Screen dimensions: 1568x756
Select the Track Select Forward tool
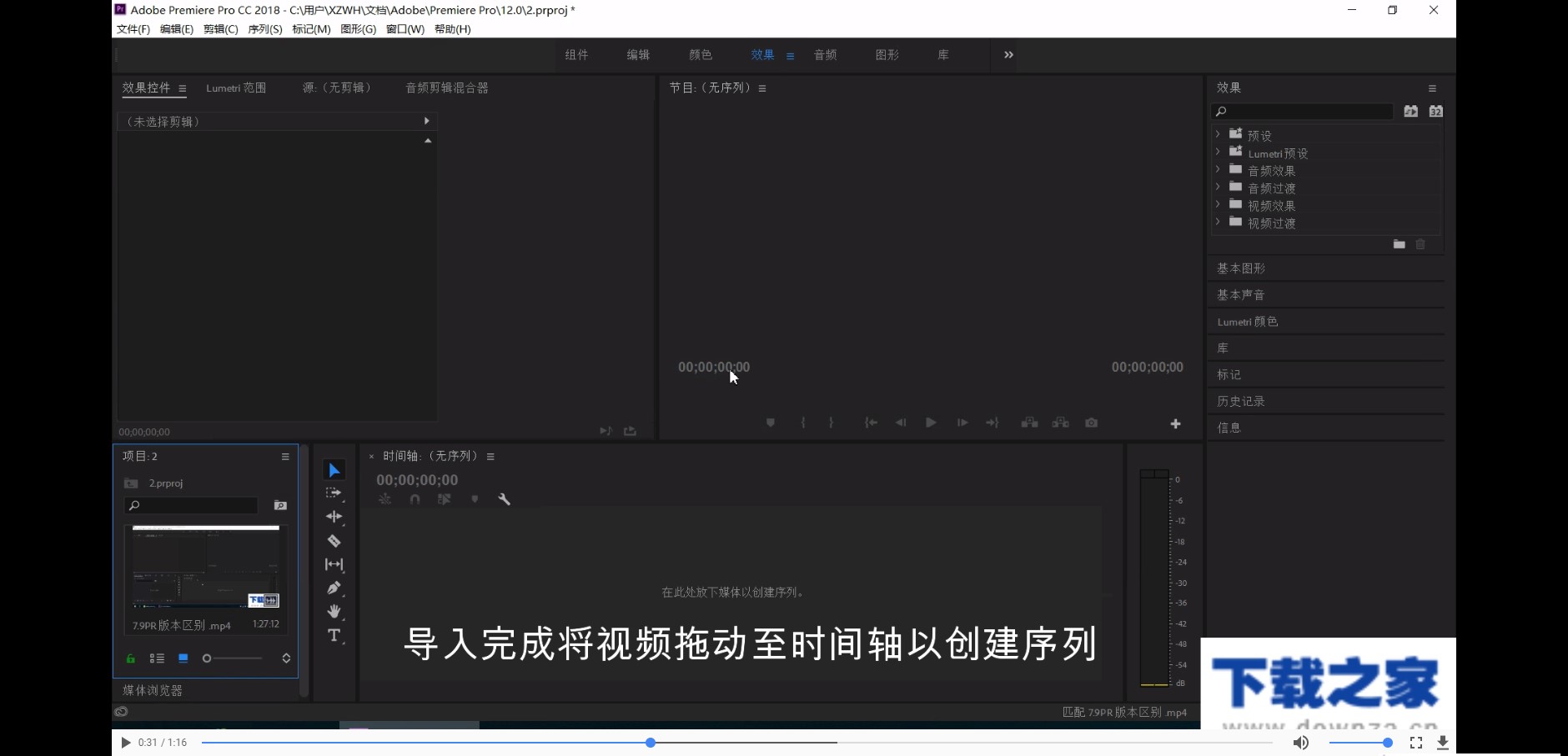point(334,493)
